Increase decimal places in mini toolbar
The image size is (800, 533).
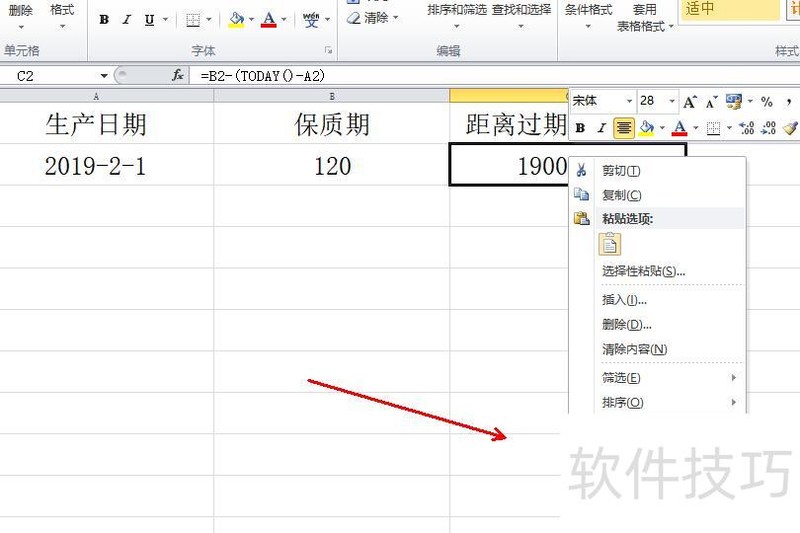pos(746,128)
